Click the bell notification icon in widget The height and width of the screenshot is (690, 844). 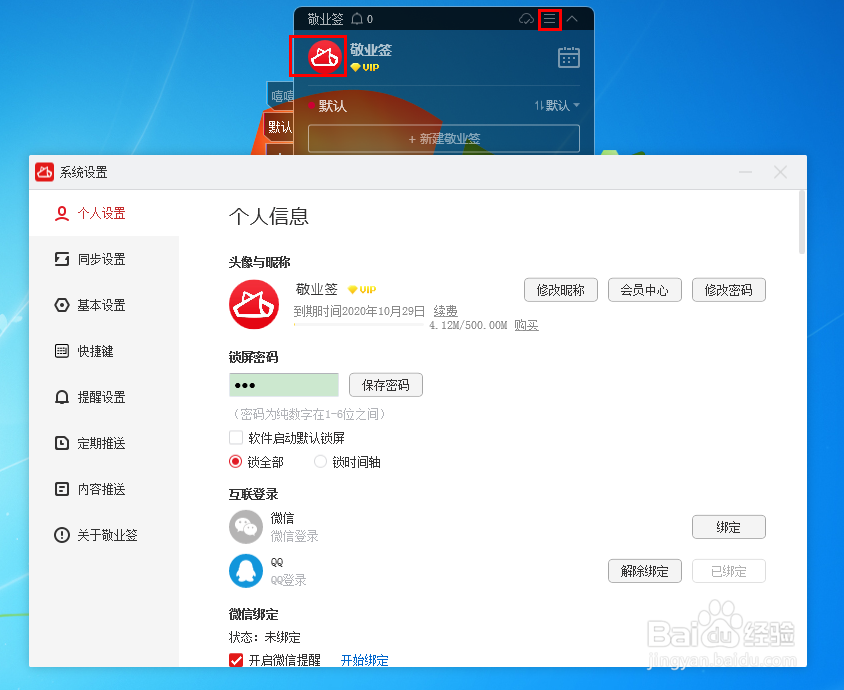pyautogui.click(x=357, y=19)
